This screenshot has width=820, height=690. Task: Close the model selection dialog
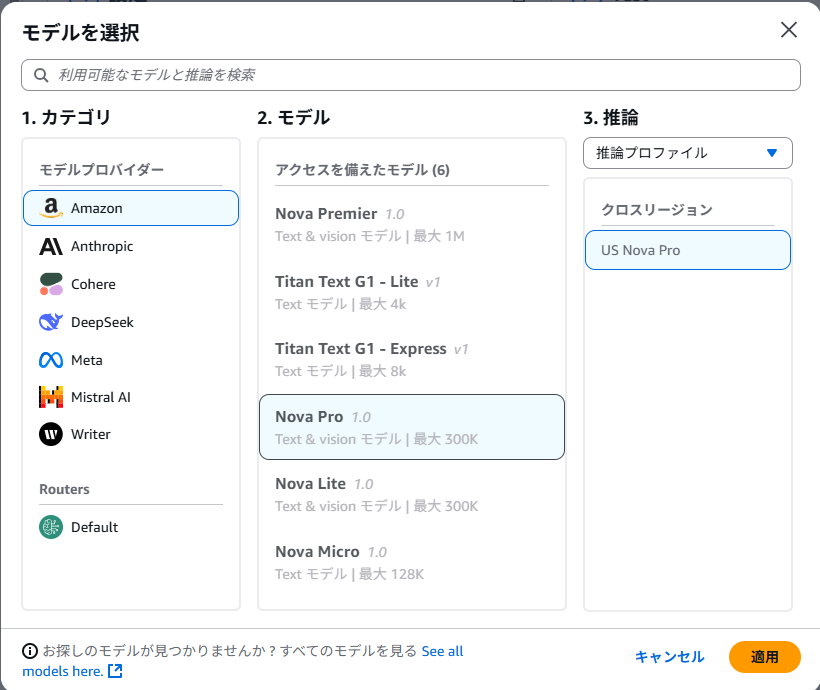coord(789,30)
